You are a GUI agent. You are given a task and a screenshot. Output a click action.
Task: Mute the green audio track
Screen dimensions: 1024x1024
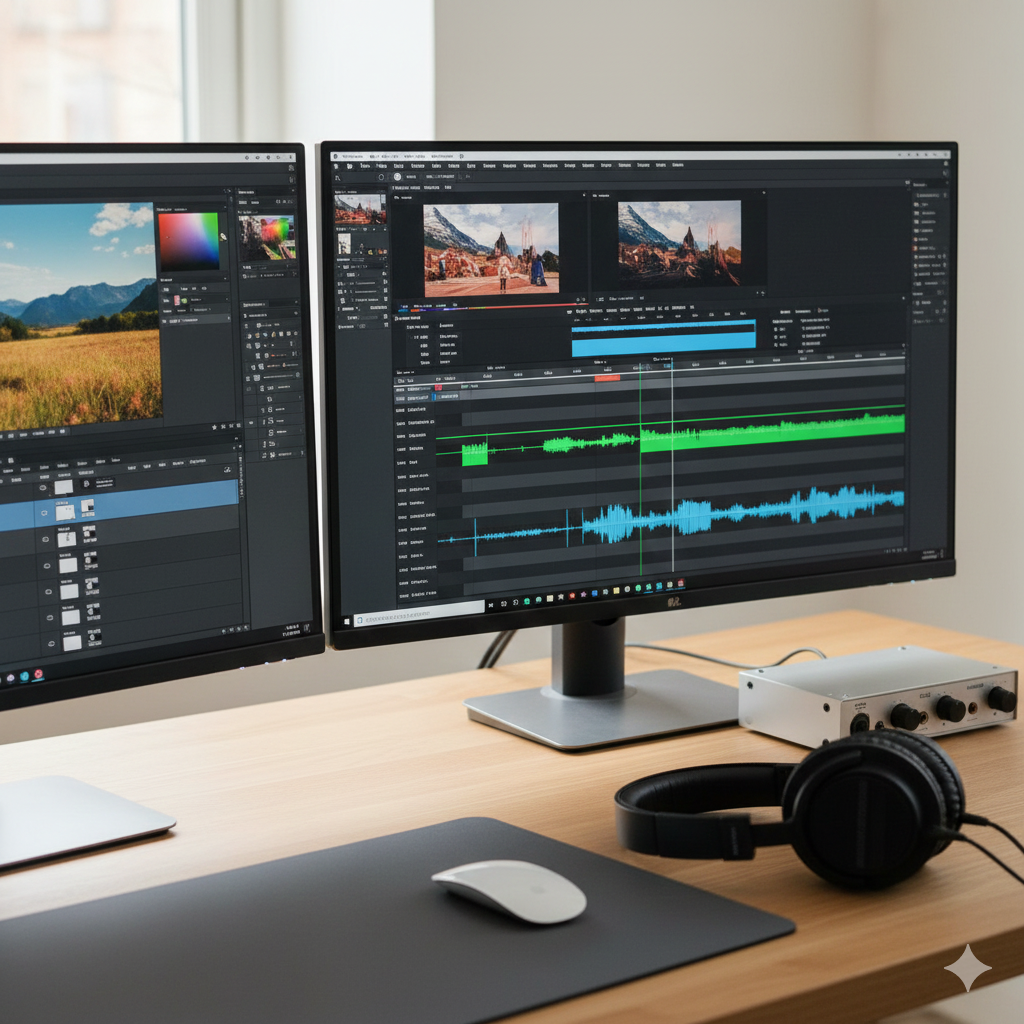point(398,437)
